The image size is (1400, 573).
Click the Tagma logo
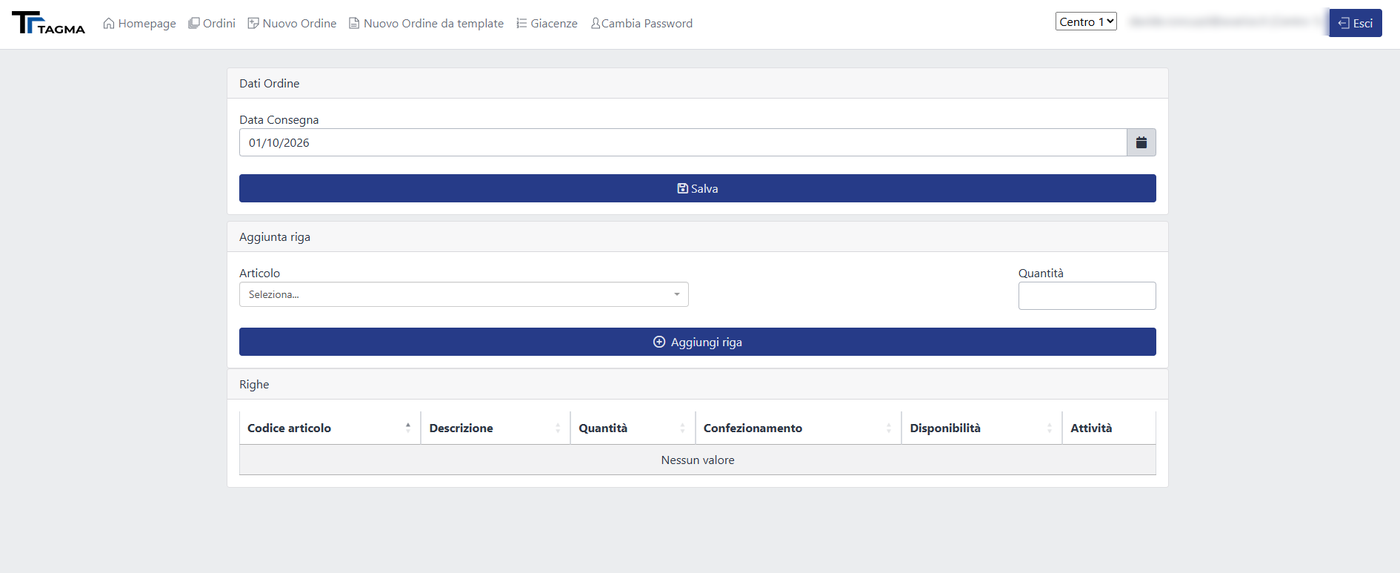pyautogui.click(x=48, y=23)
